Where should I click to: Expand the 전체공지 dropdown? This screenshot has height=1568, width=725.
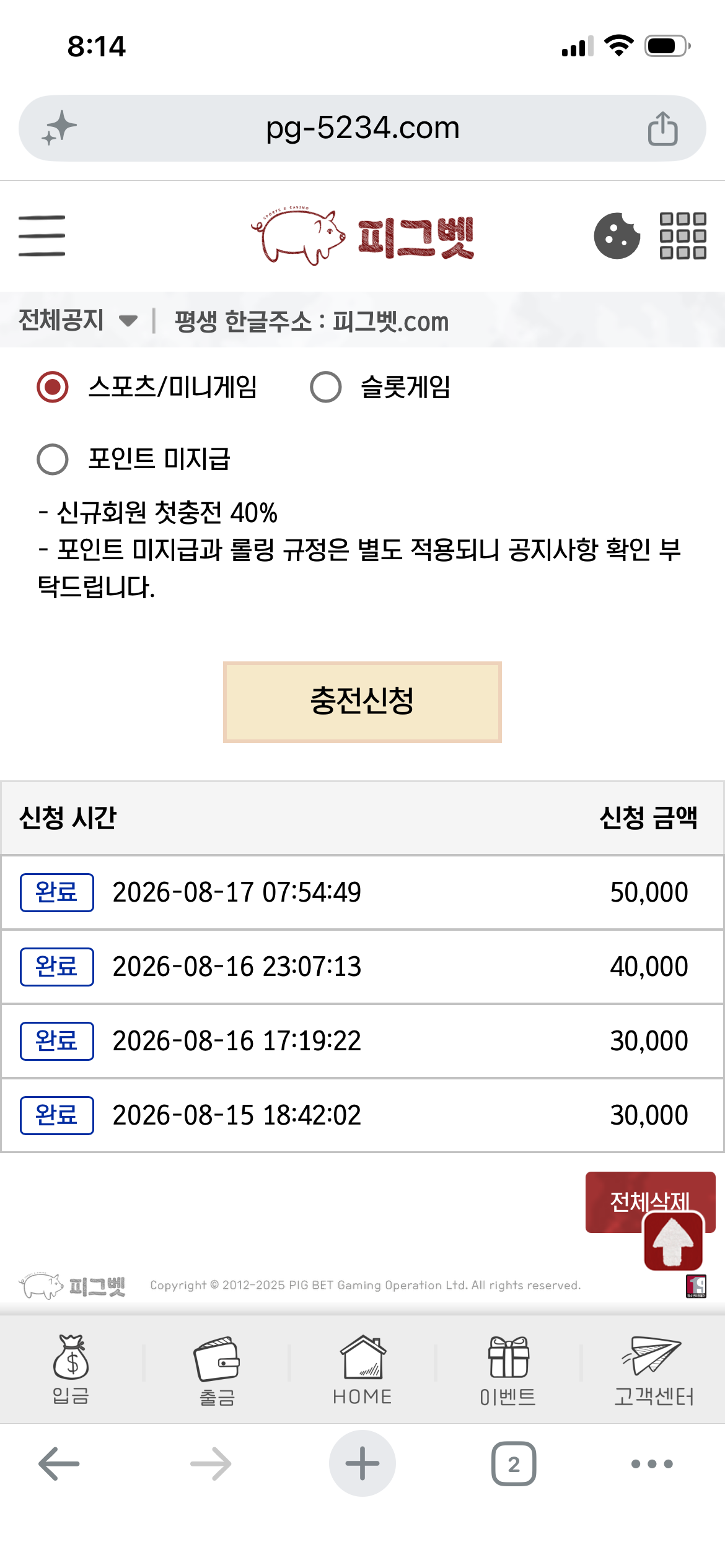(x=78, y=320)
